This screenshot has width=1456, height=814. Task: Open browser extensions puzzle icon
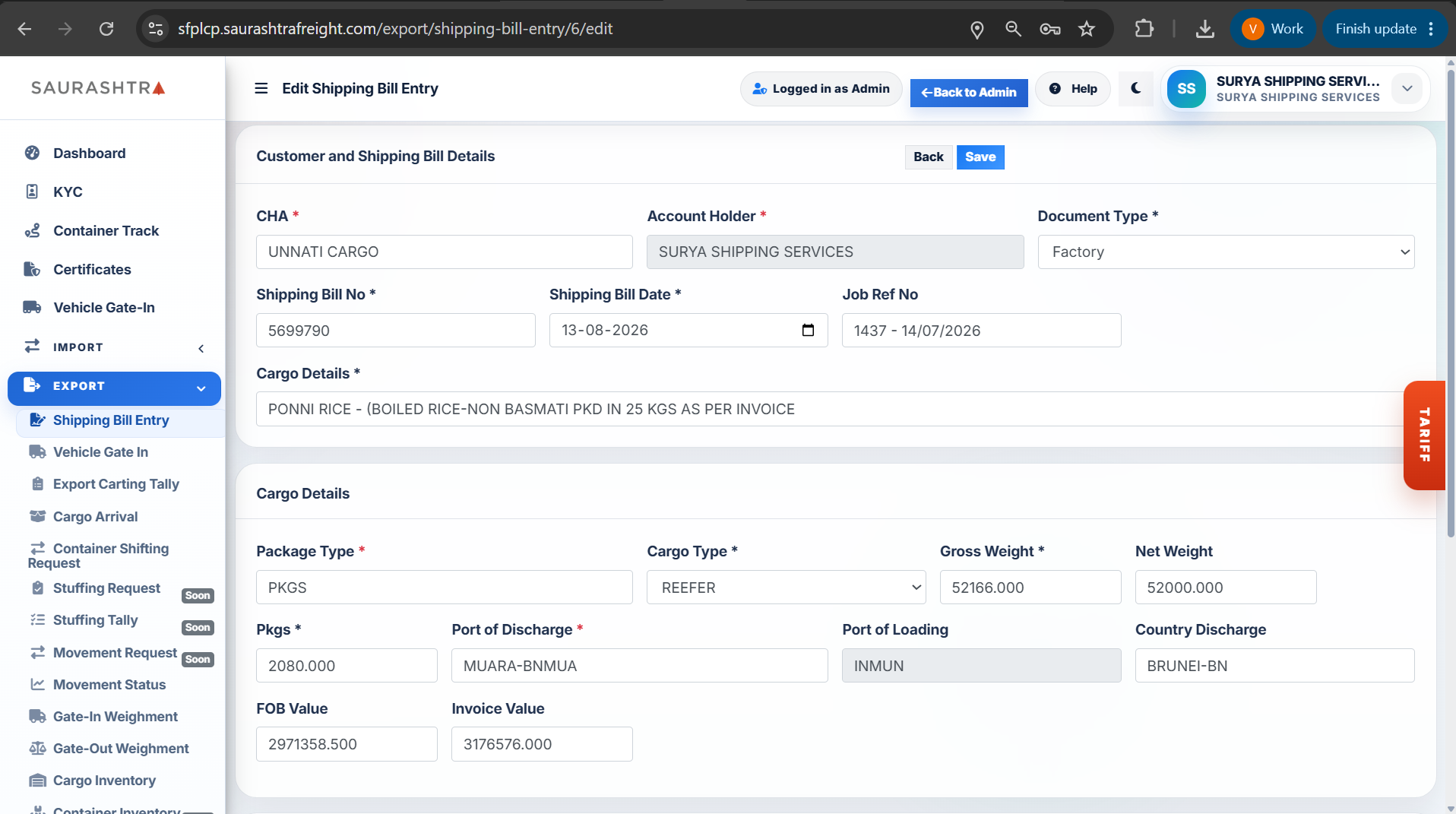pos(1144,29)
